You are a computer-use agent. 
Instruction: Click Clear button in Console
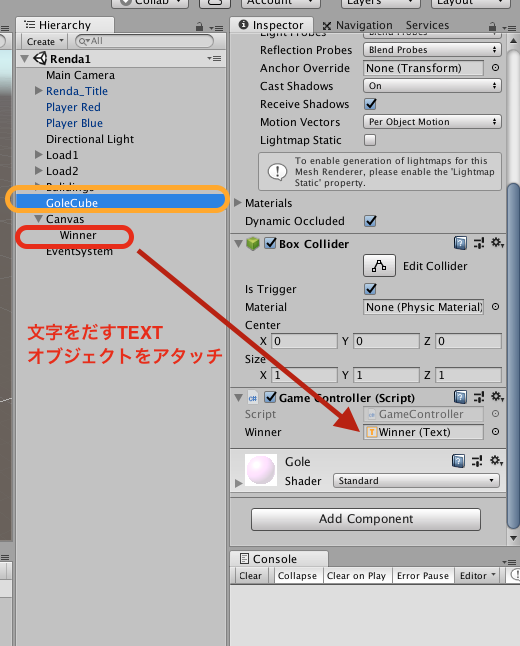251,576
